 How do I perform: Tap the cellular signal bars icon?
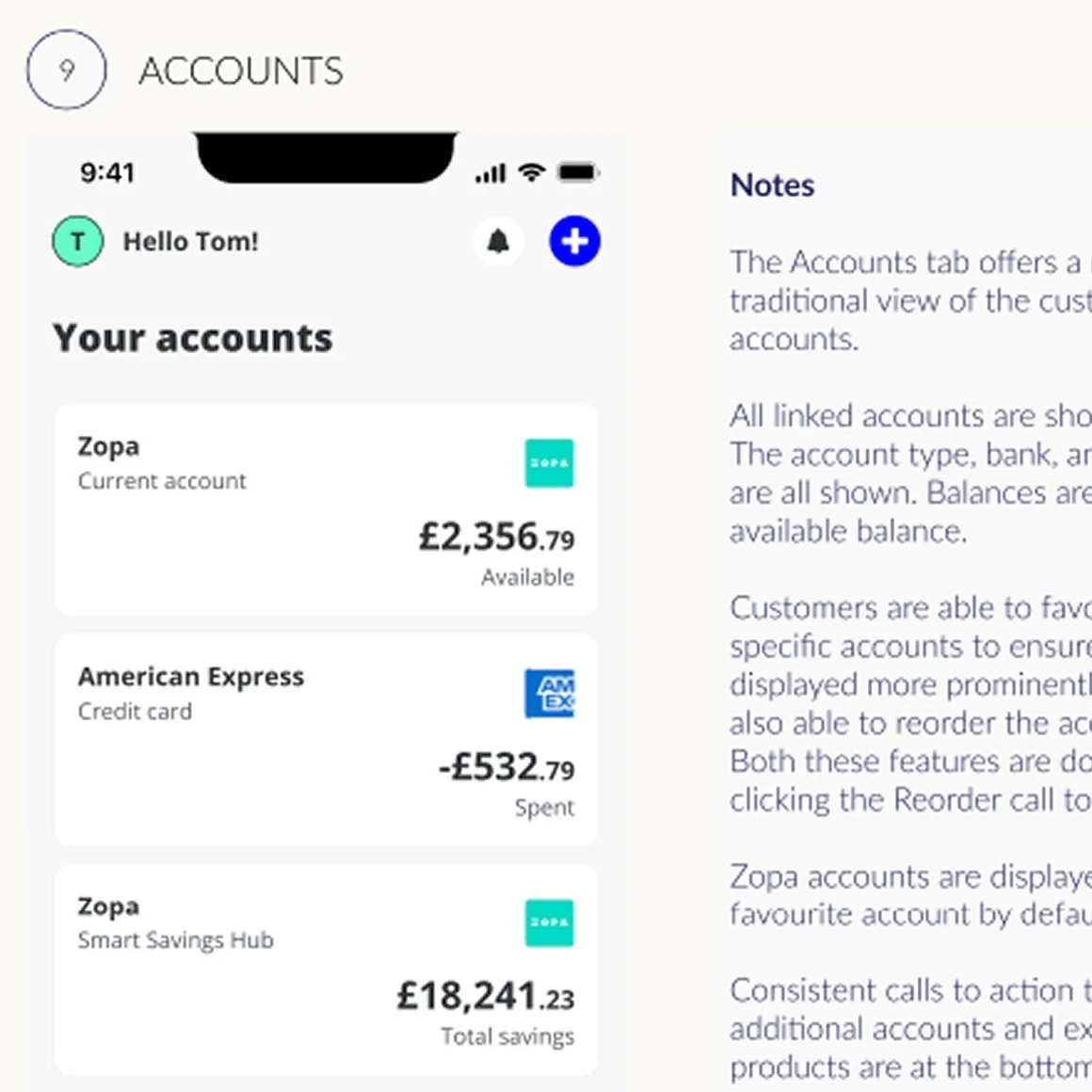coord(490,173)
